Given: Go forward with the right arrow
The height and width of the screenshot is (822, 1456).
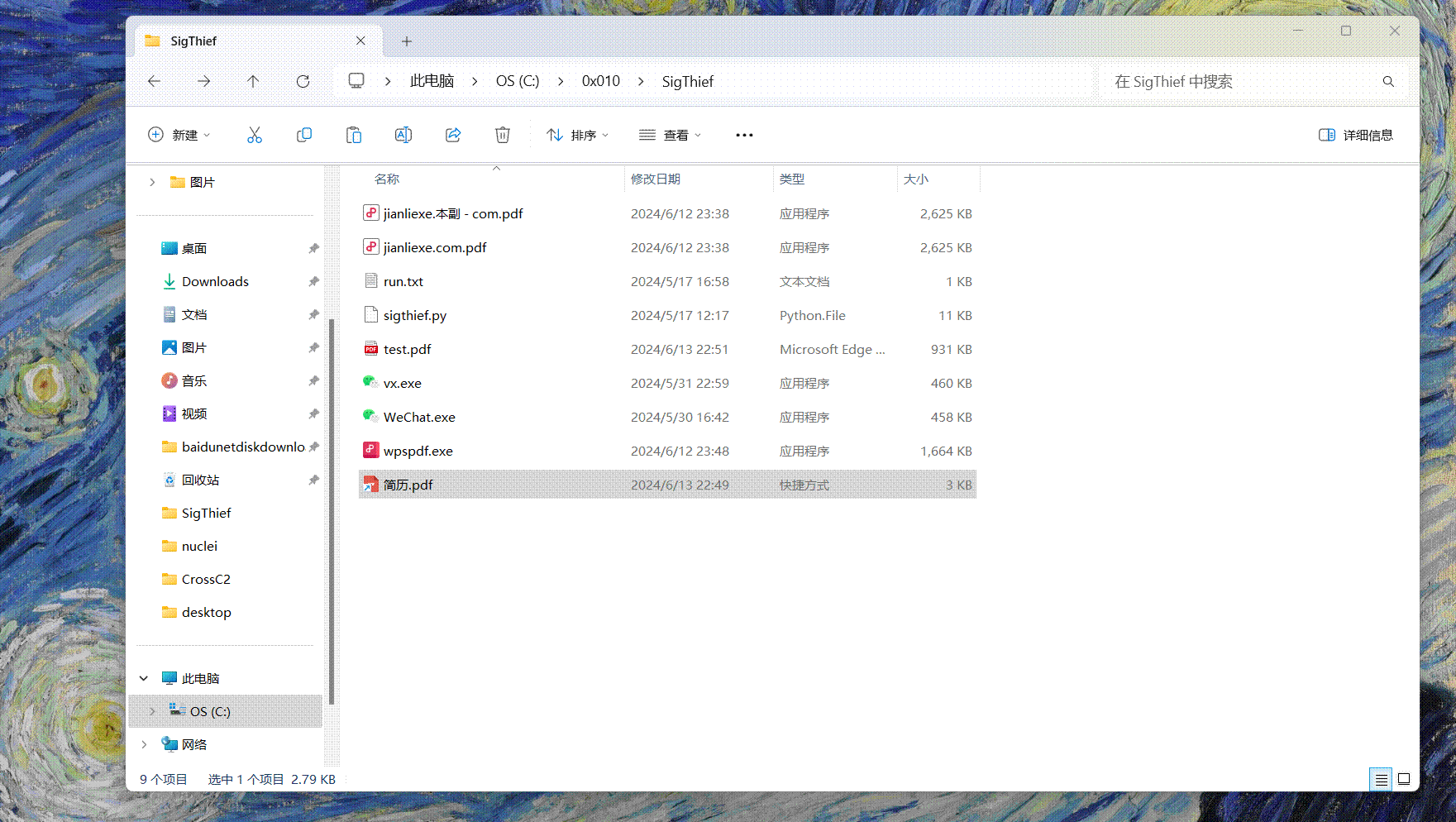Looking at the screenshot, I should coord(203,81).
